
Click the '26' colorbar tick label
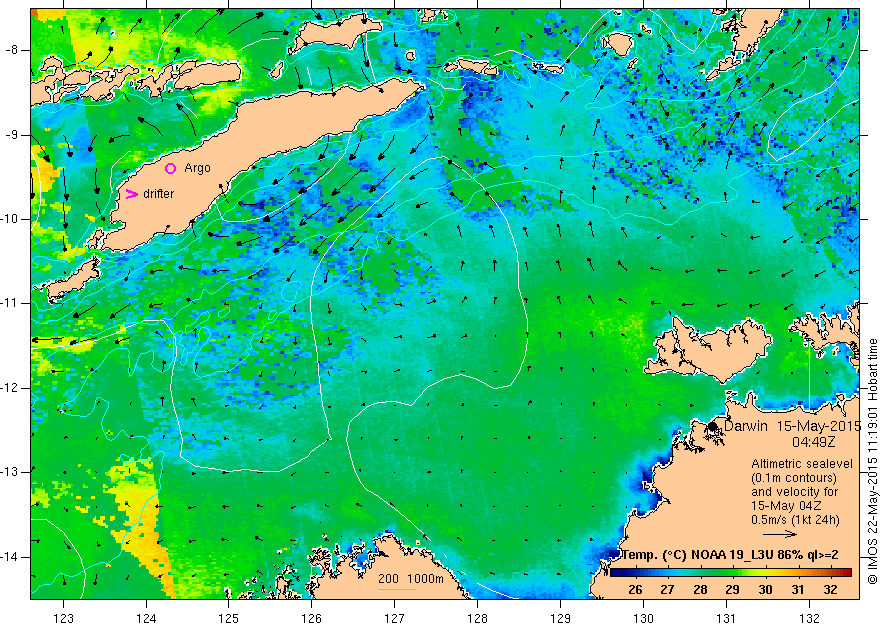[x=635, y=590]
